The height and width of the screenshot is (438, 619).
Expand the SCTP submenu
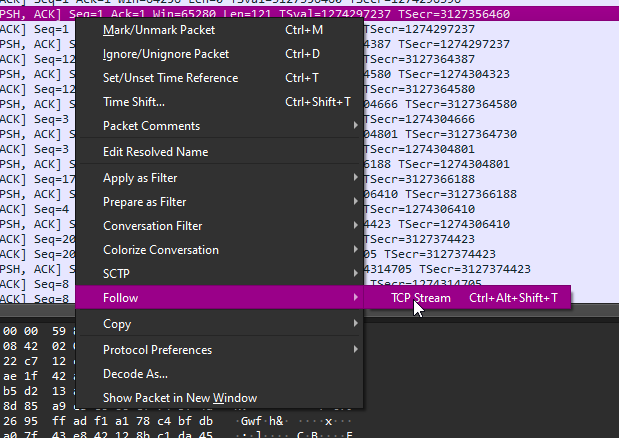[219, 274]
